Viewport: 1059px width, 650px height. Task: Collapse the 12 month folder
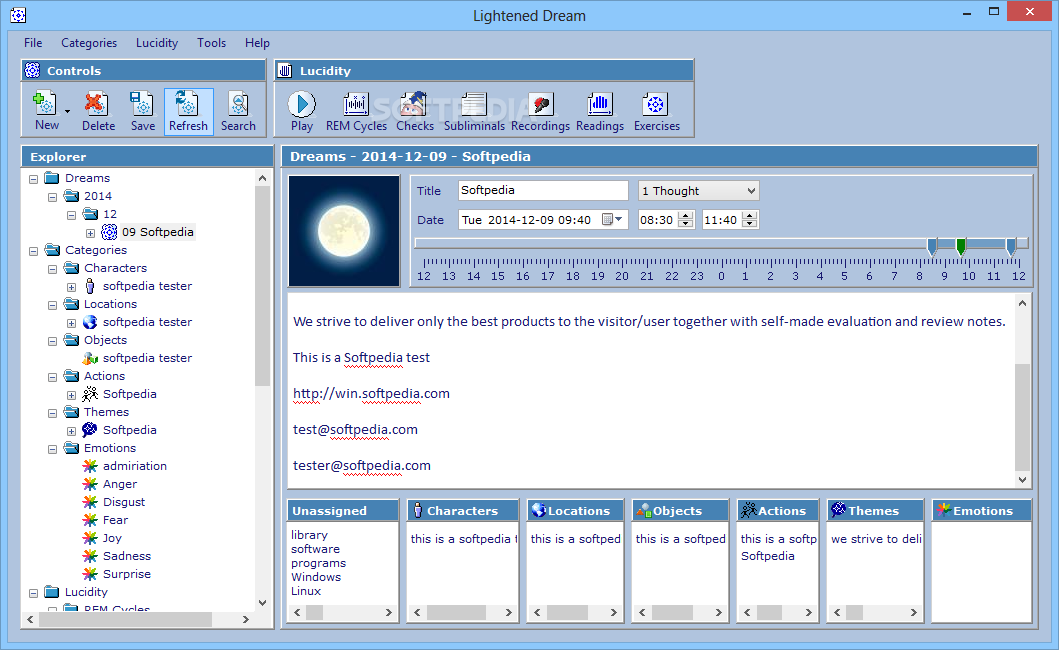coord(72,215)
